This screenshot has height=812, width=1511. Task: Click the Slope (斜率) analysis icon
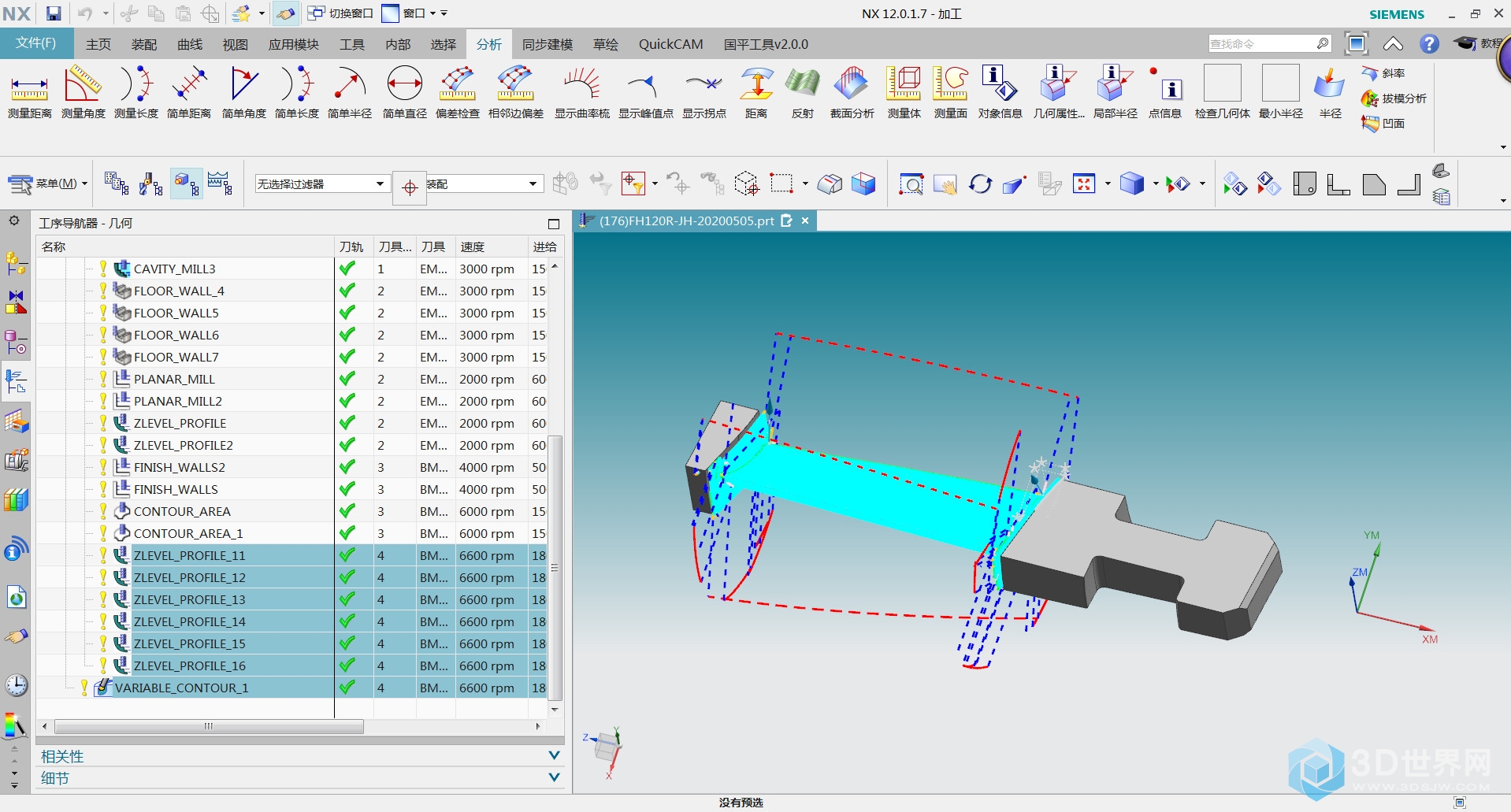(x=1383, y=73)
